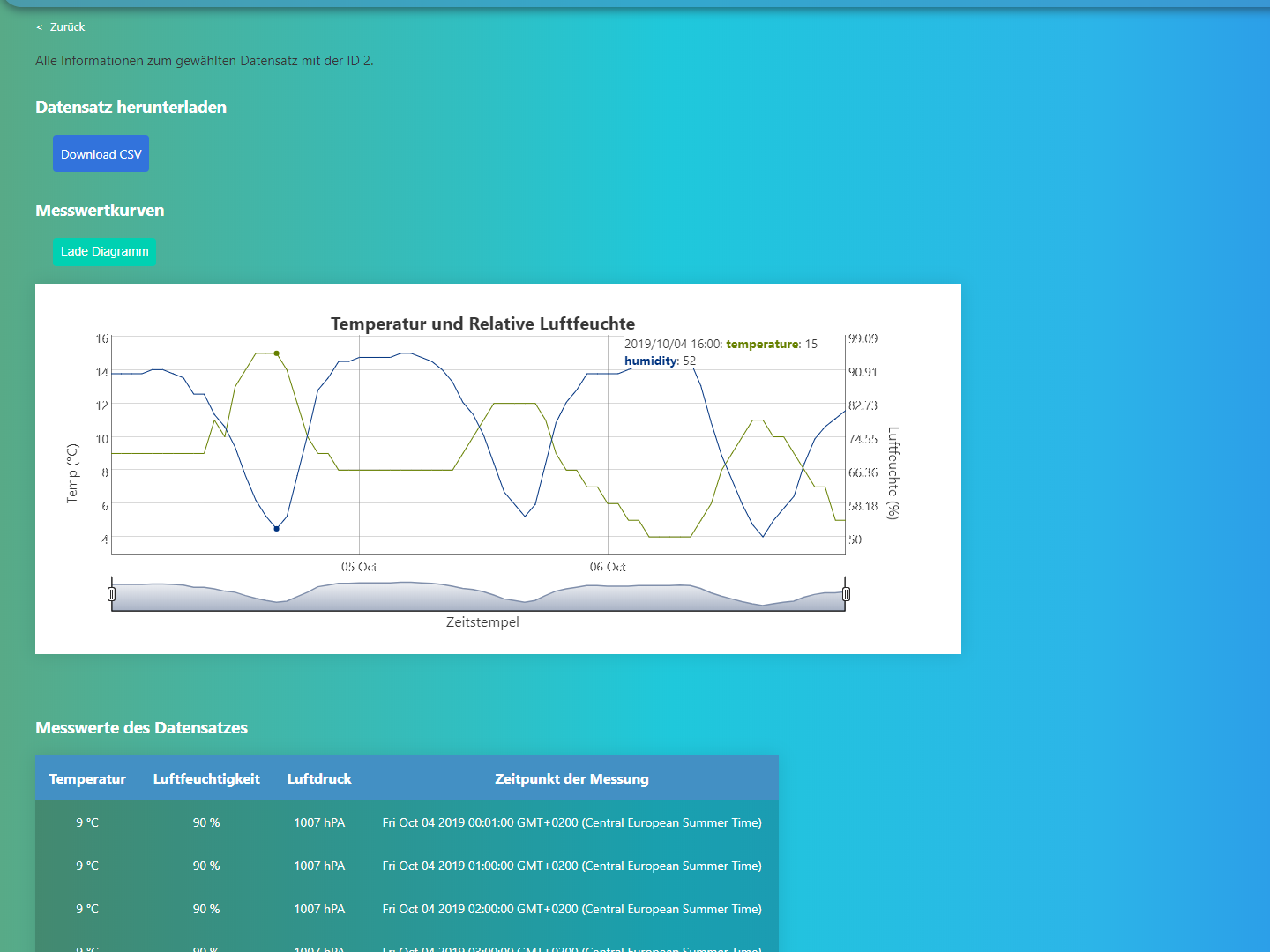
Task: Click the range selector mini-chart area
Action: 478,596
